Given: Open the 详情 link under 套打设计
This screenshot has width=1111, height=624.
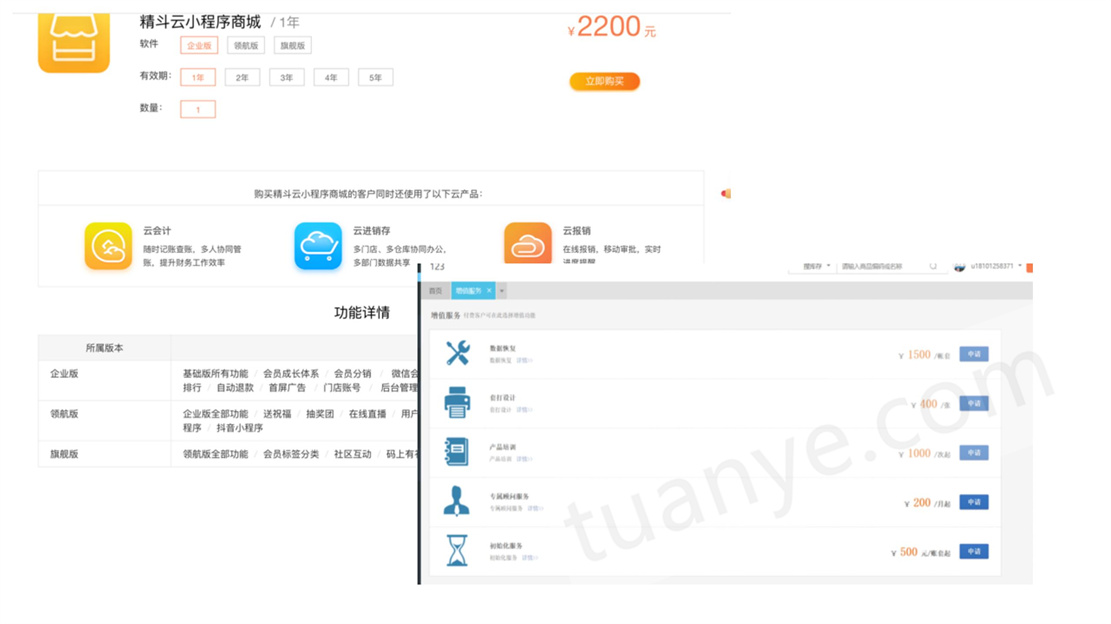Looking at the screenshot, I should point(524,410).
